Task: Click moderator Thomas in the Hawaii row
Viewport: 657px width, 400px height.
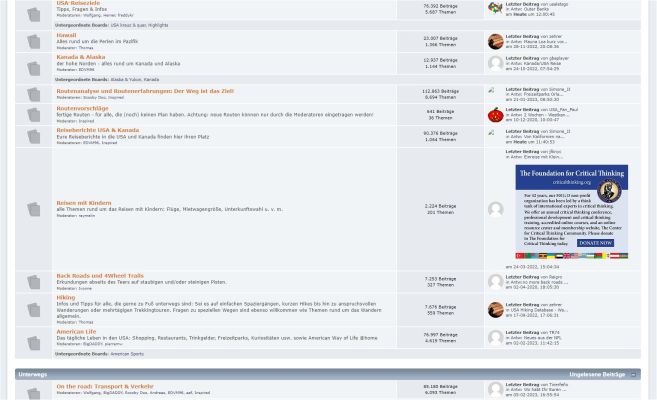Action: 86,48
